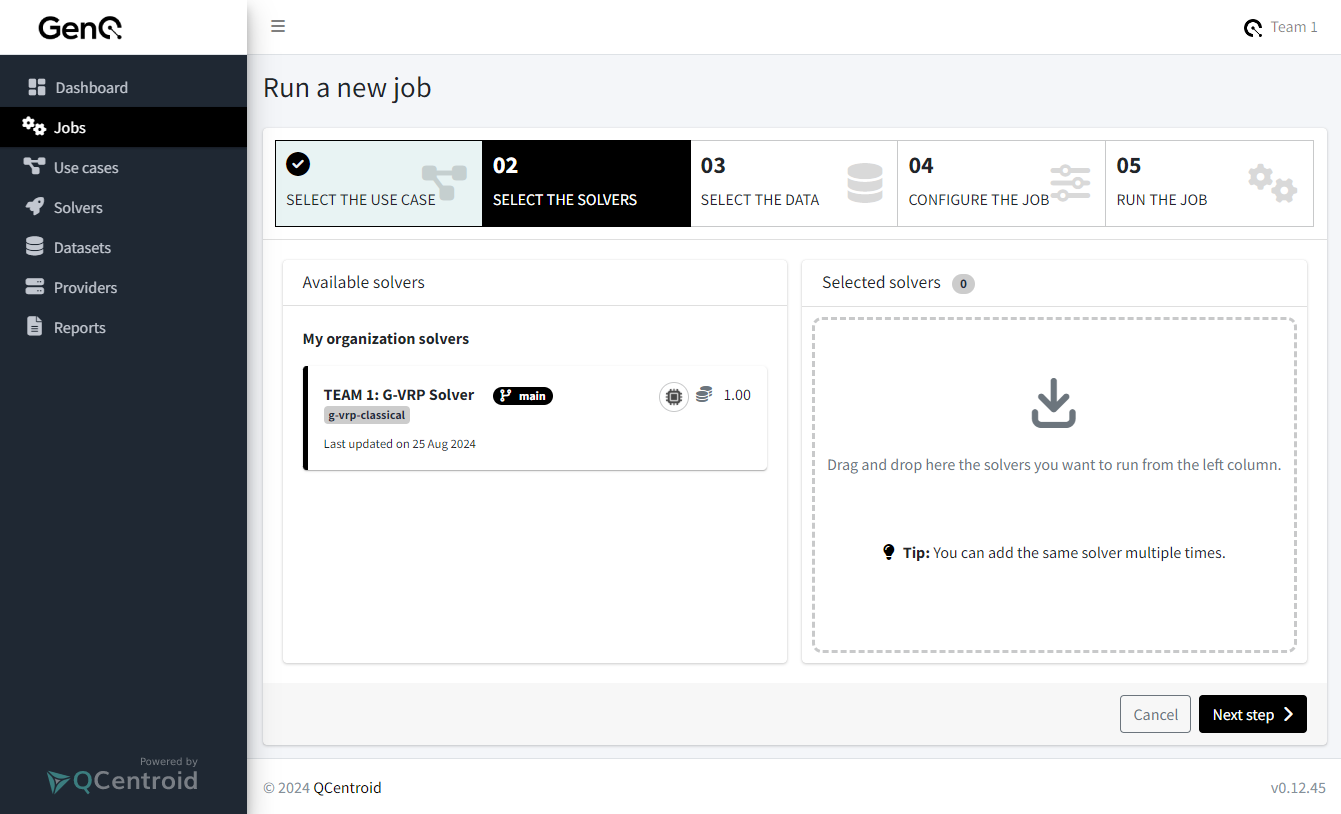Click the Selected solvers count badge
Viewport: 1341px width, 814px height.
tap(963, 284)
